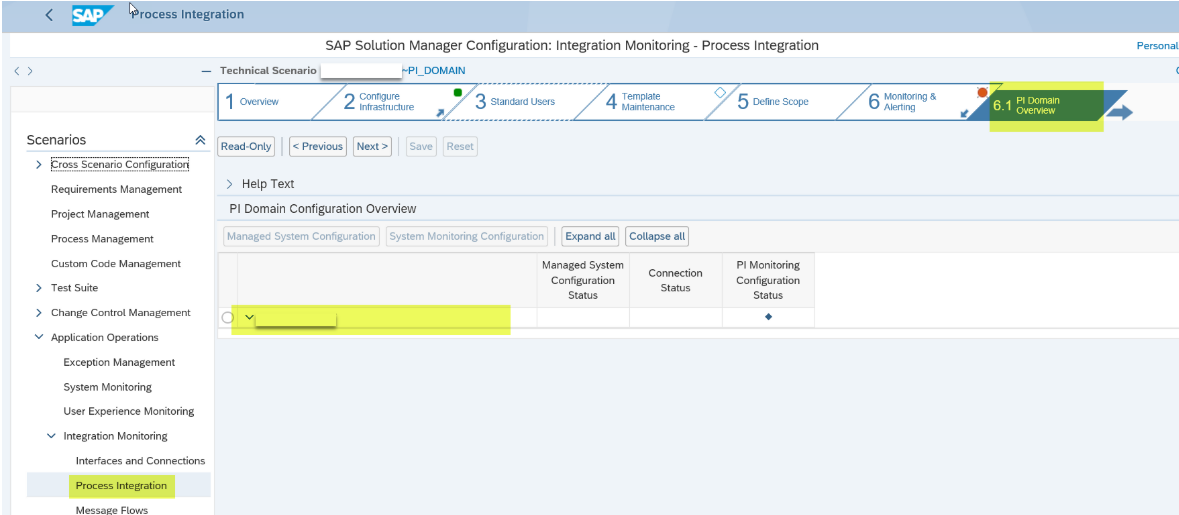Click the Expand all button

click(x=590, y=236)
